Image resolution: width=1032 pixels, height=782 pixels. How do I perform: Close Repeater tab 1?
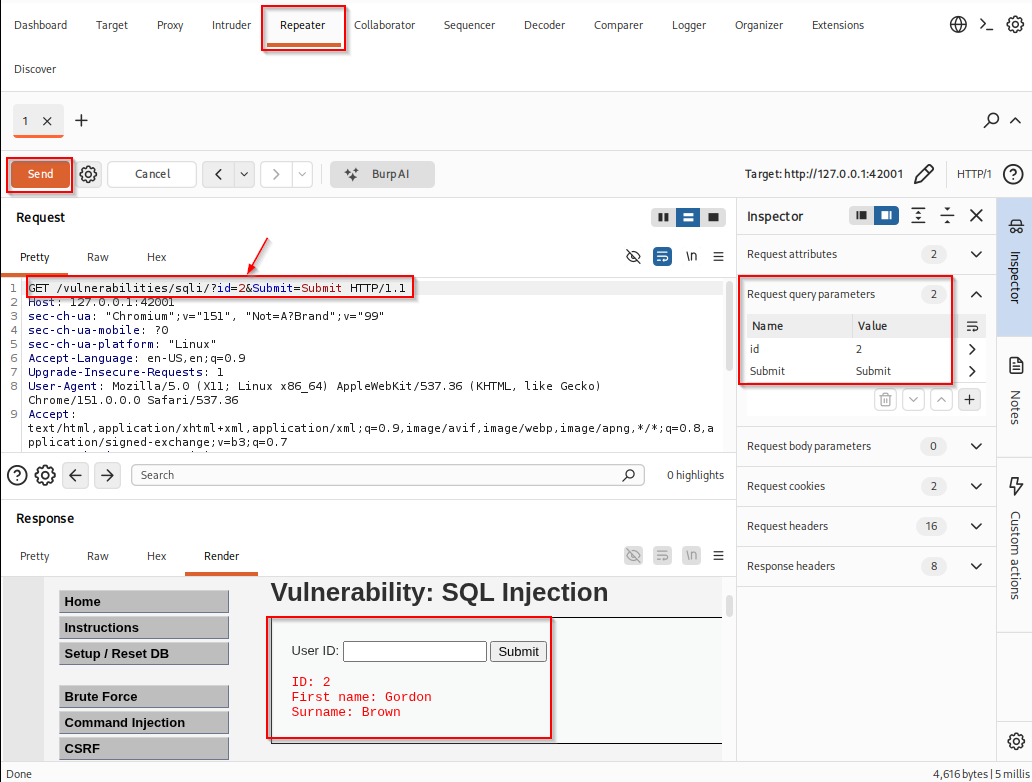[47, 121]
